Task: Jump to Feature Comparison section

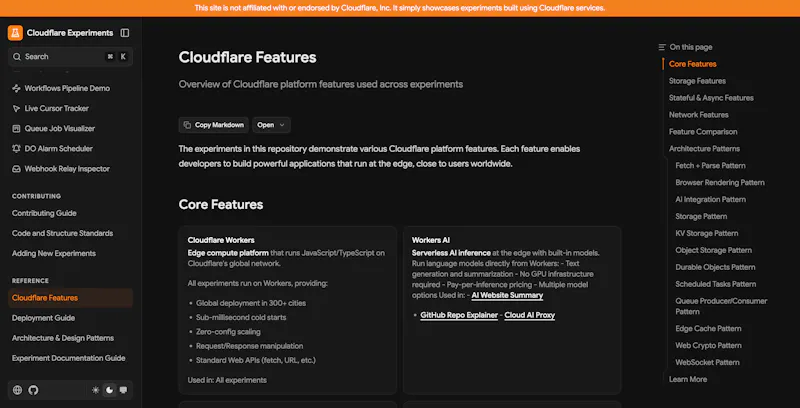Action: pos(703,132)
